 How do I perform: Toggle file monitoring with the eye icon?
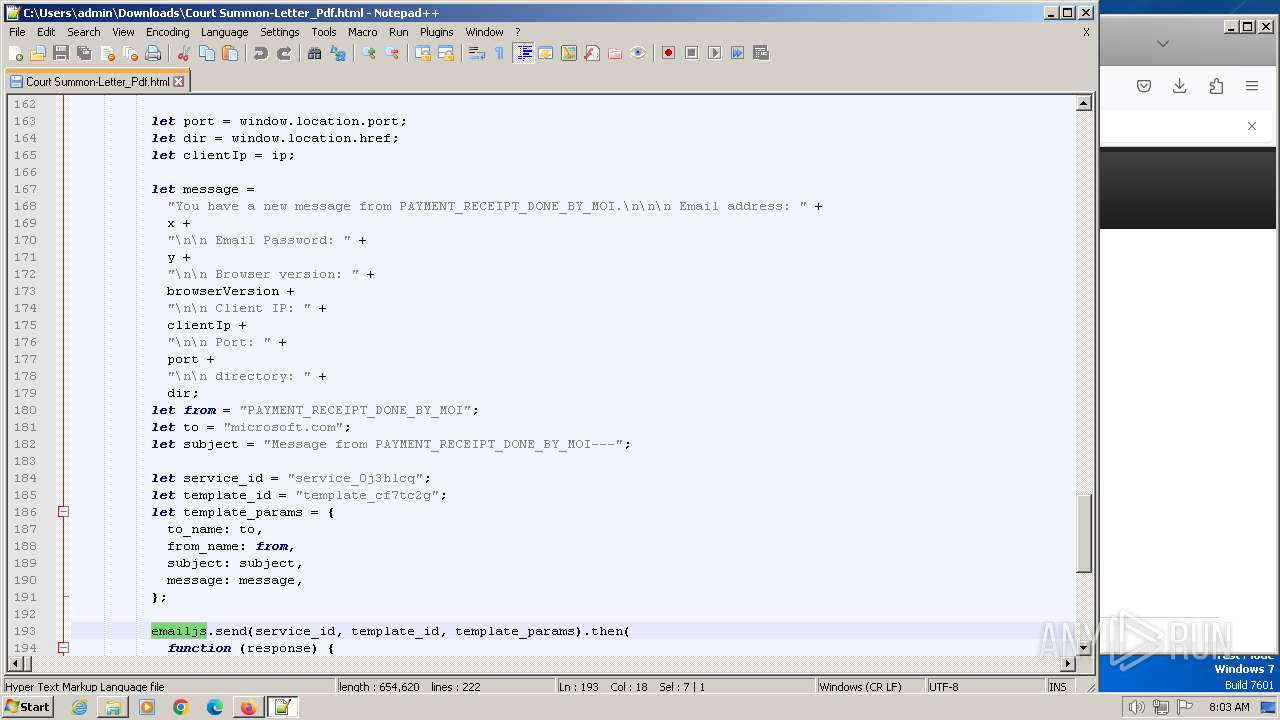point(638,53)
